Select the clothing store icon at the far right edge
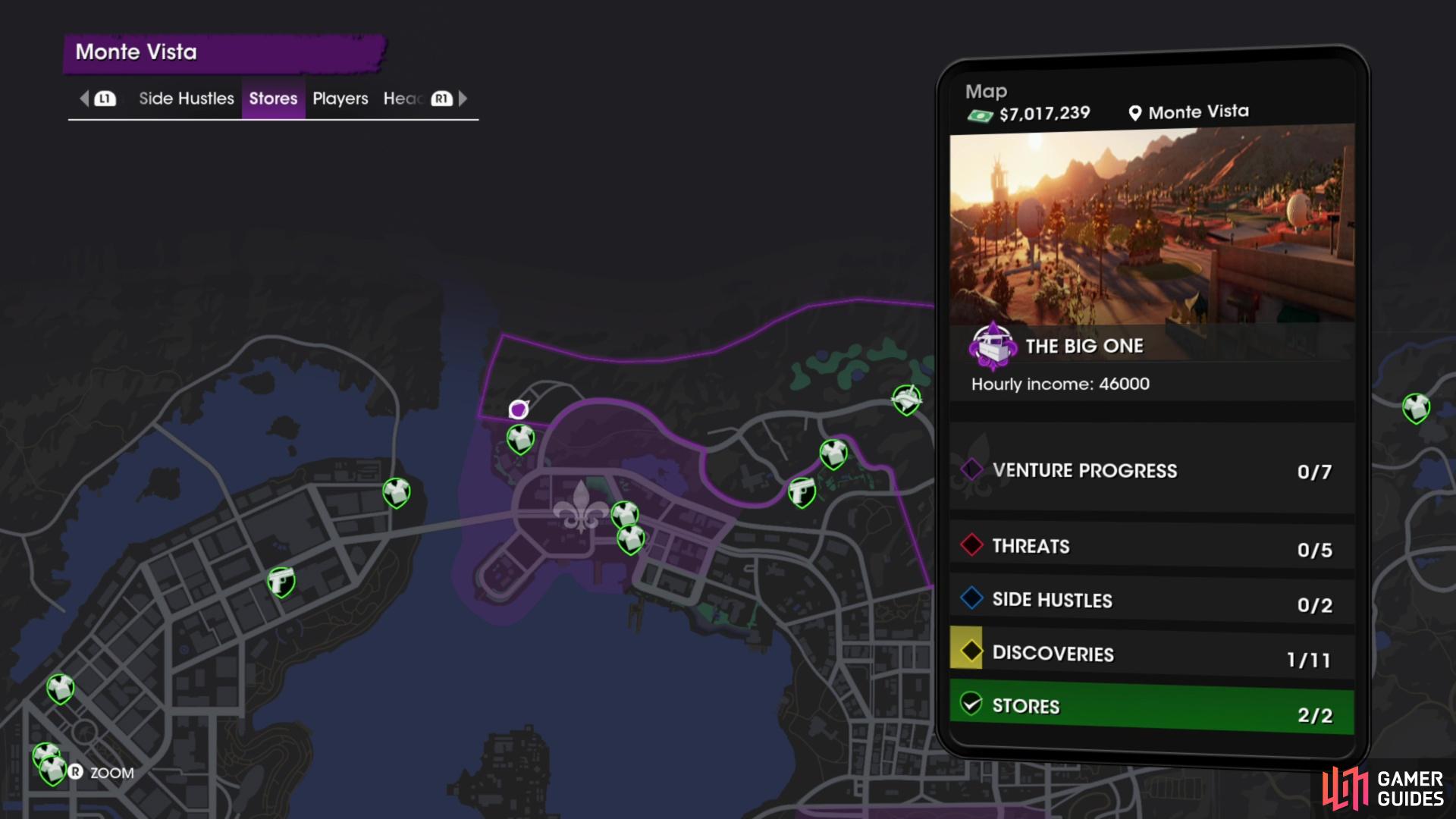This screenshot has width=1456, height=819. [x=1416, y=408]
